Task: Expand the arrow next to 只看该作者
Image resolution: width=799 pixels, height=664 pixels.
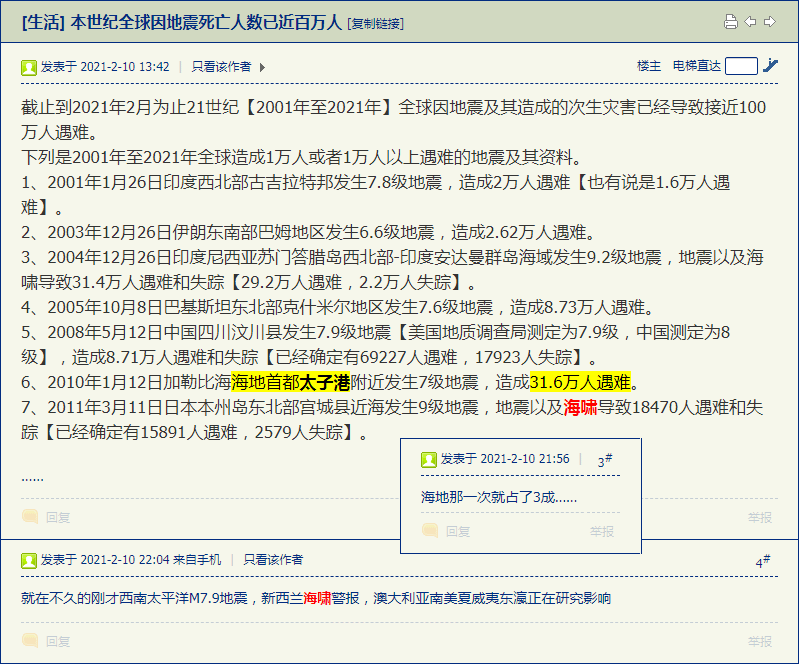Action: (x=262, y=67)
